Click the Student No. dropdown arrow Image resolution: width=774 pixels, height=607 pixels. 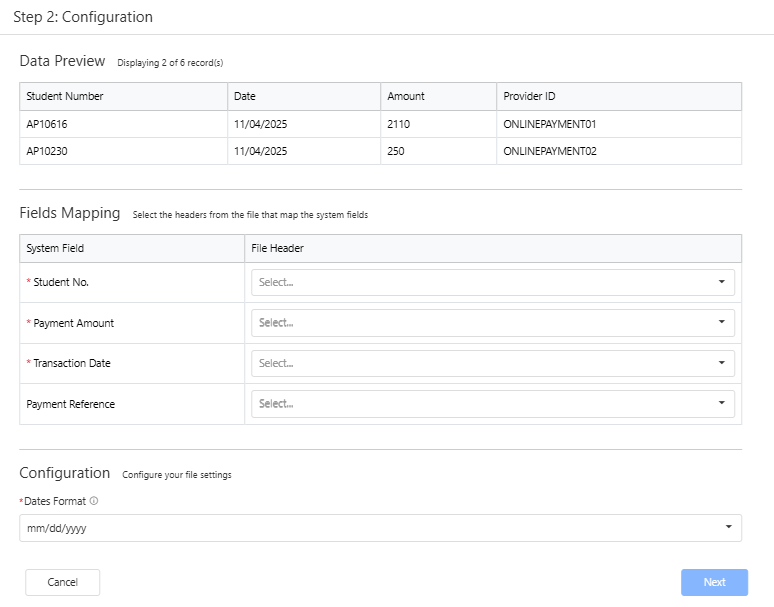721,282
